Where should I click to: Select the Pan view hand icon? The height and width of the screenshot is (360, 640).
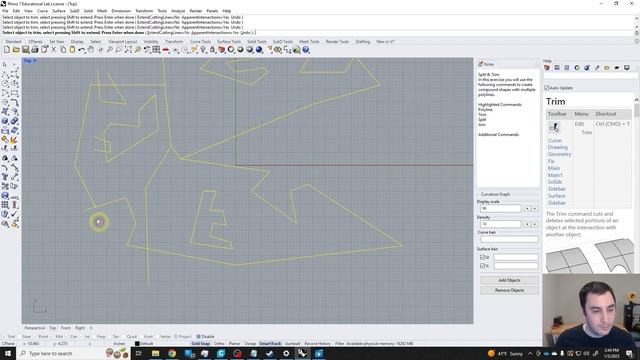(91, 50)
